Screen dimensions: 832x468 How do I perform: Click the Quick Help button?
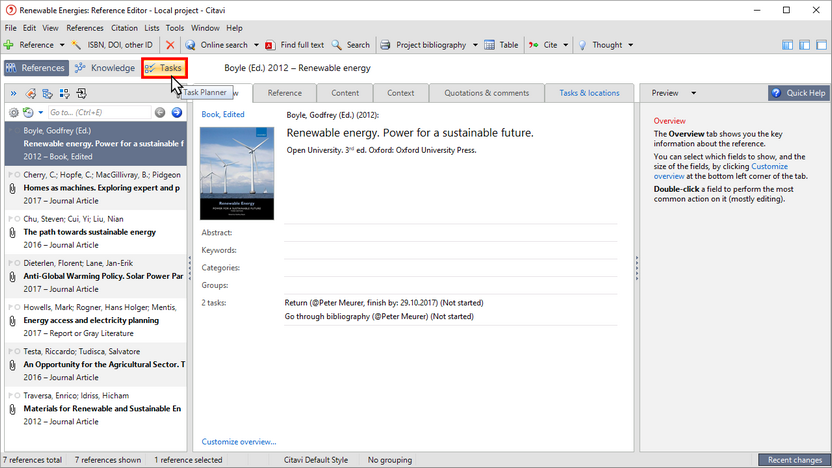click(799, 93)
